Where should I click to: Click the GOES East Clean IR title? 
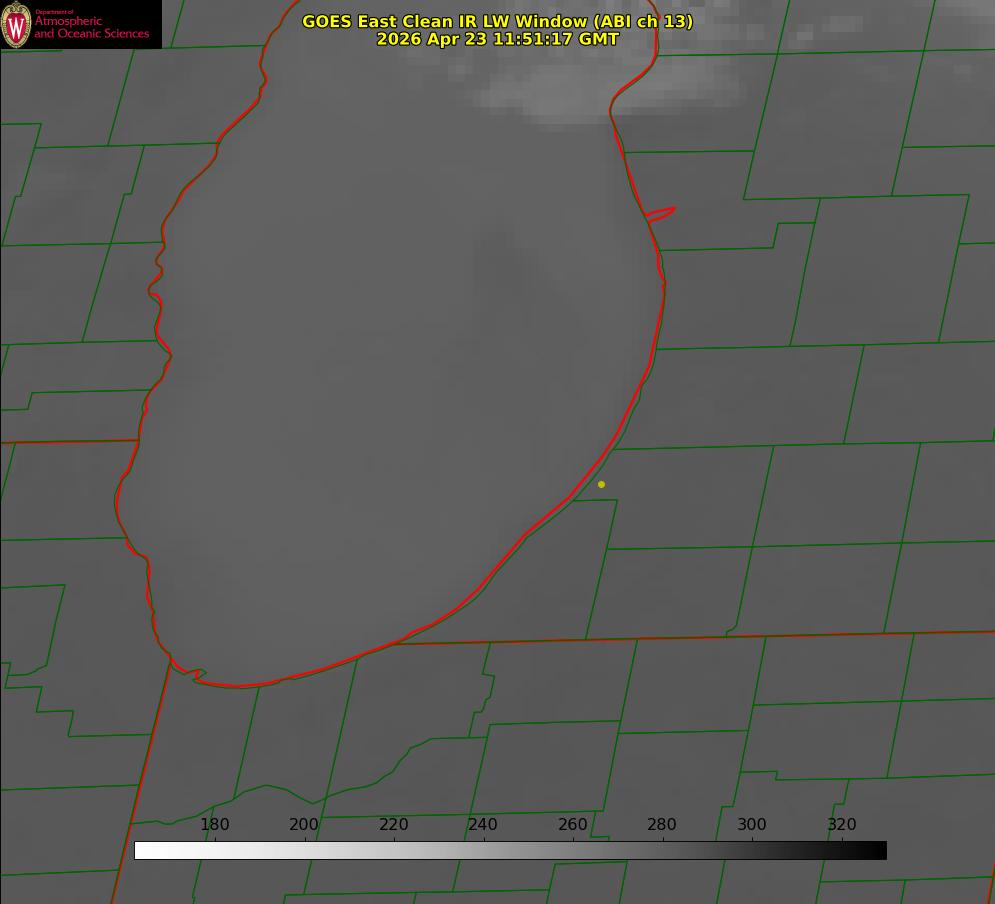498,21
